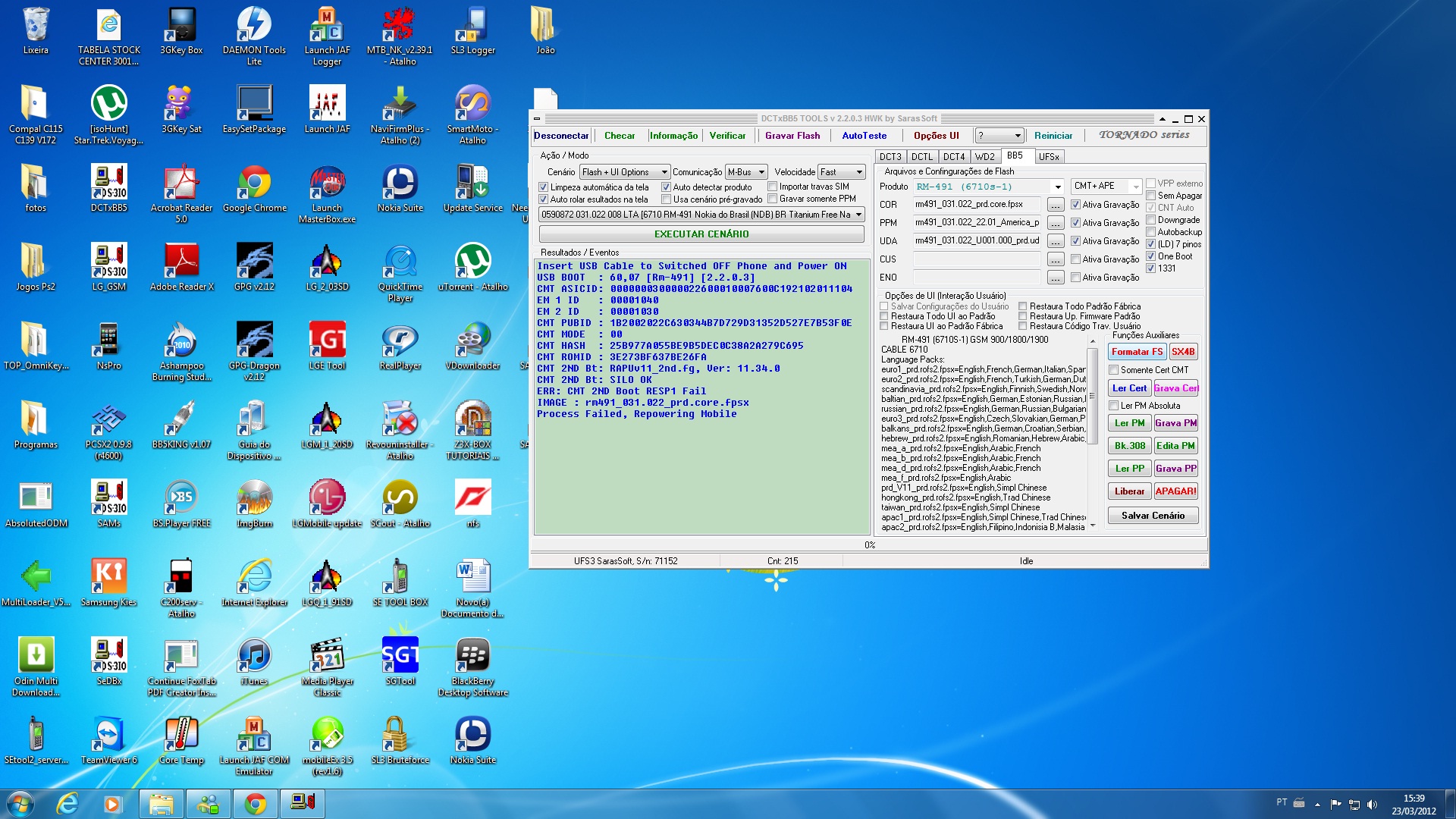The image size is (1456, 819).
Task: Toggle Ativa Gravação for COR file
Action: click(1075, 205)
